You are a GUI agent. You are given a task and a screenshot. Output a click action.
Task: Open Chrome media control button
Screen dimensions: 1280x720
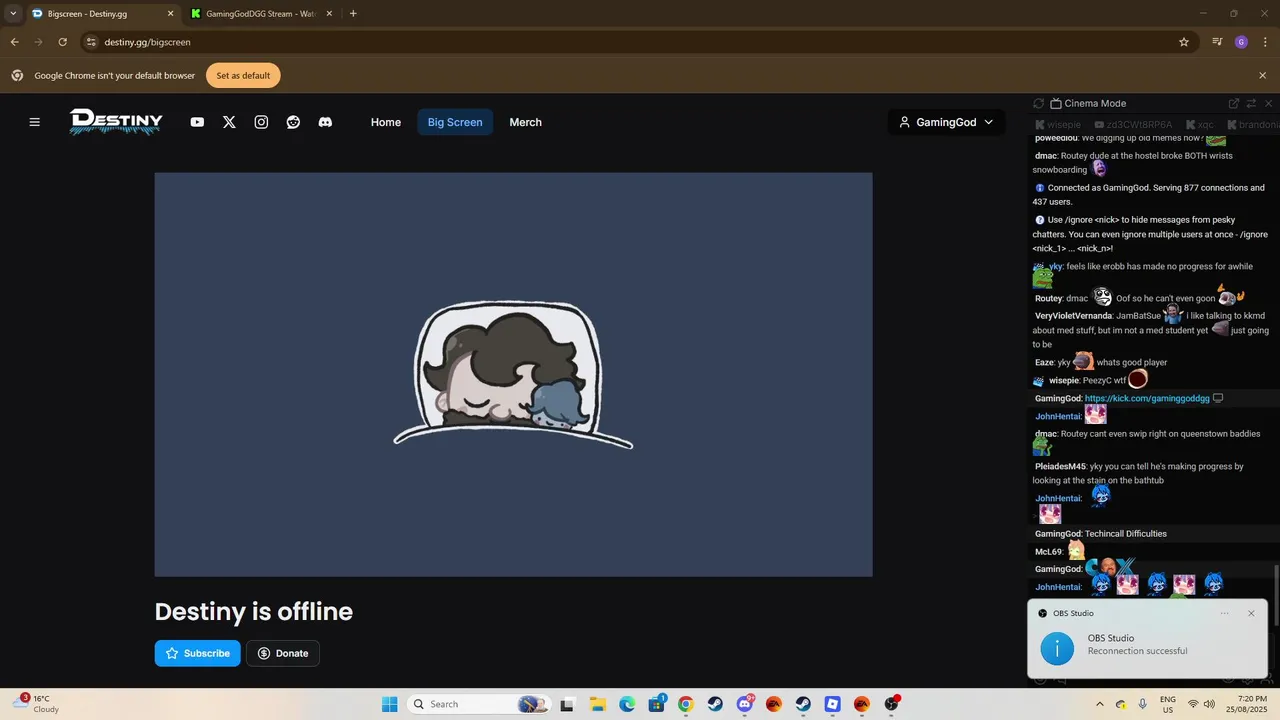tap(1217, 42)
